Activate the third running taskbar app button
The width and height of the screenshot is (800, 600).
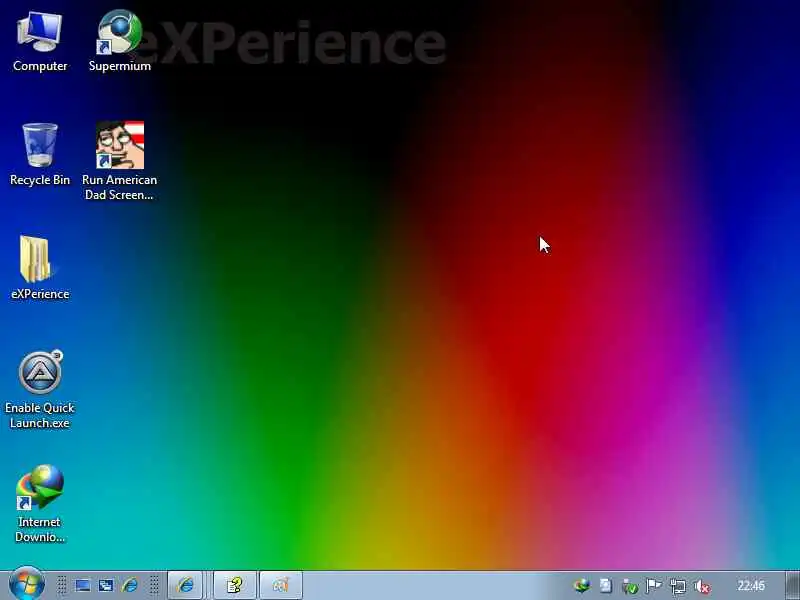pyautogui.click(x=281, y=585)
